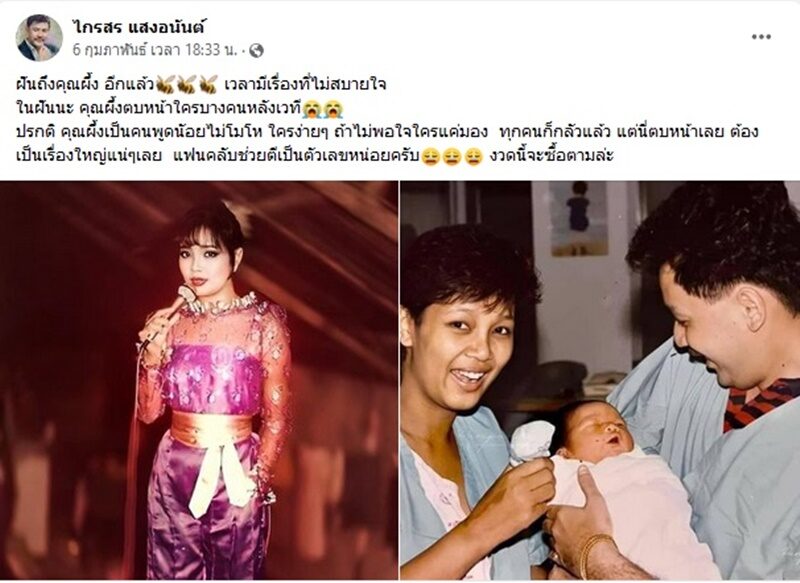Click the text line starting ในฝันนะ
The image size is (800, 583).
(180, 108)
